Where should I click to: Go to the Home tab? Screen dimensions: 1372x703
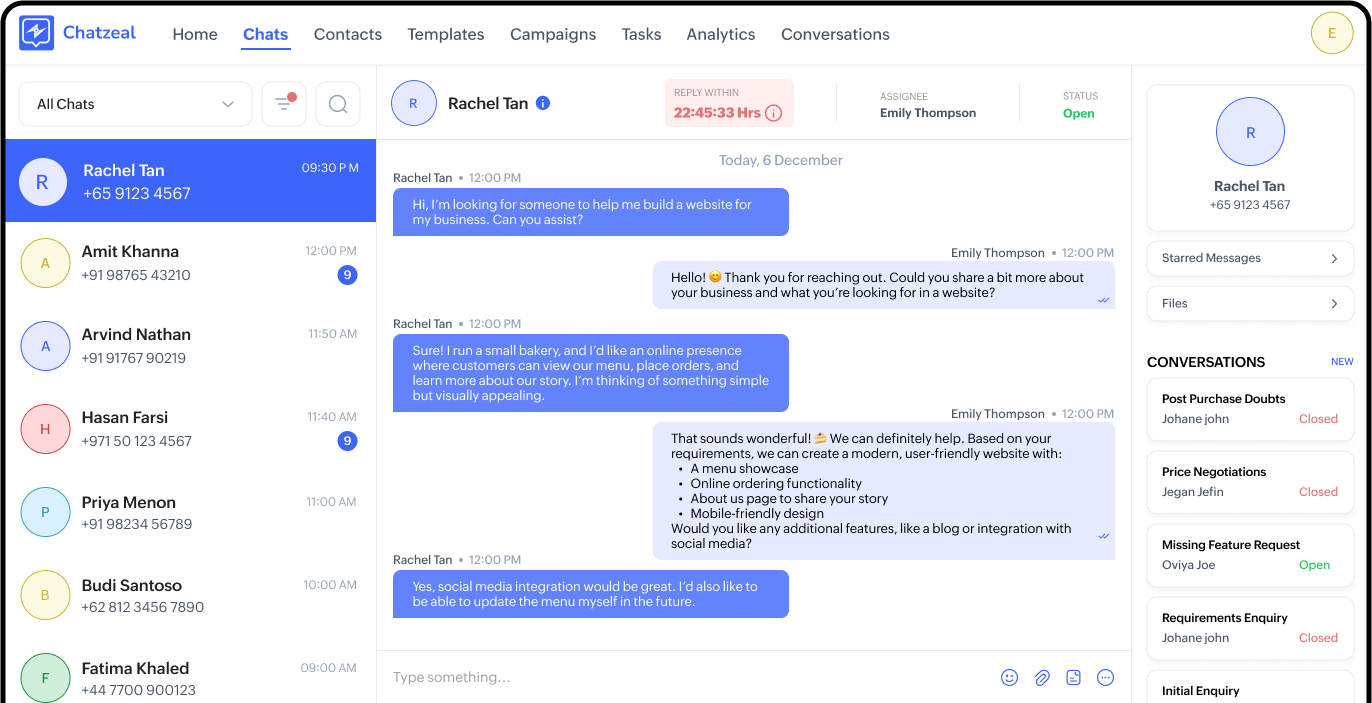pos(195,34)
